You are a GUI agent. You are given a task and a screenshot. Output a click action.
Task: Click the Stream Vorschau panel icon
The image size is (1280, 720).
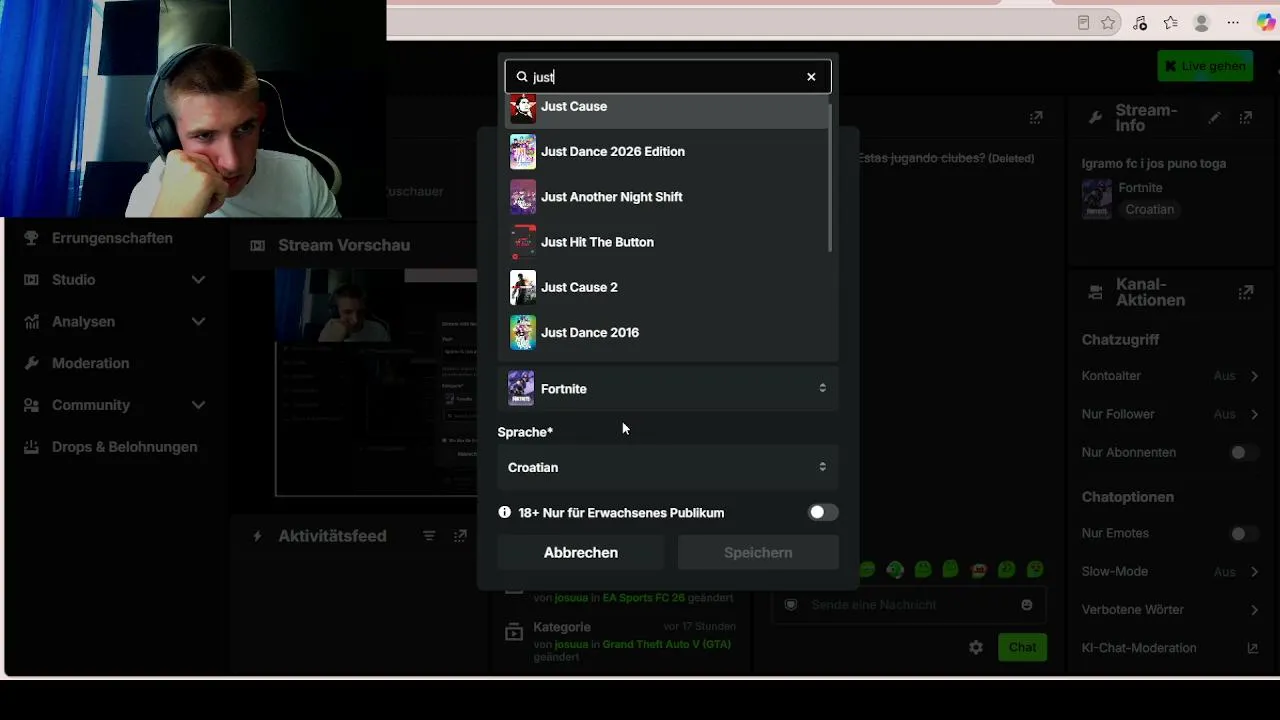tap(257, 245)
